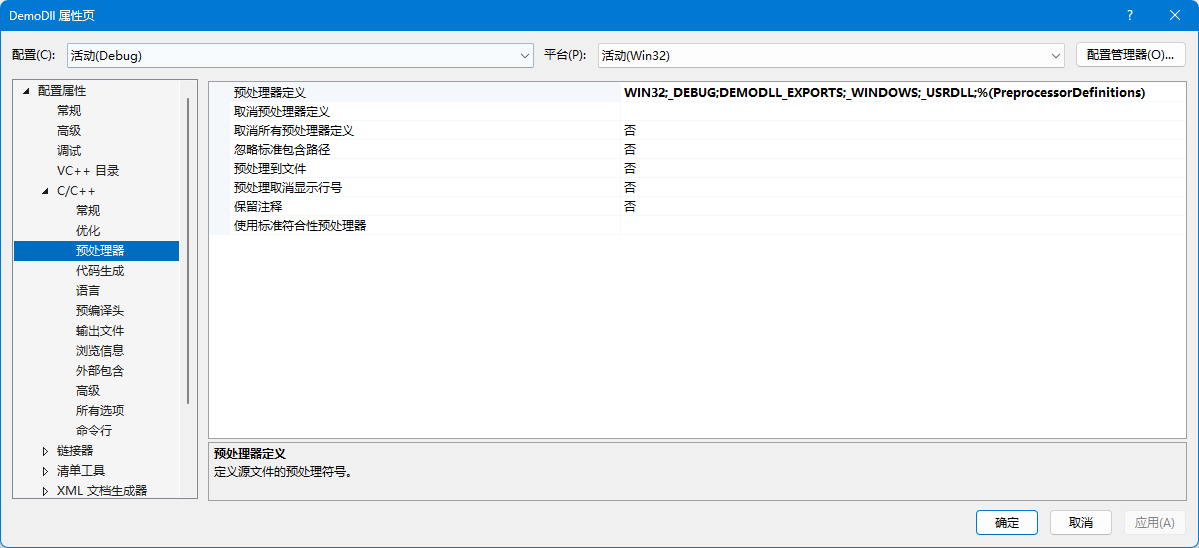Click the 配置管理器 button
The image size is (1199, 548).
tap(1130, 55)
